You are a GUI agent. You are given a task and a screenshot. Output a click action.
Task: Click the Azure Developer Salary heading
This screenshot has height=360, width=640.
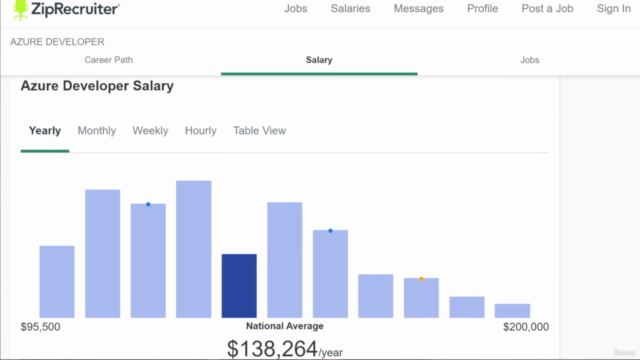pos(97,86)
